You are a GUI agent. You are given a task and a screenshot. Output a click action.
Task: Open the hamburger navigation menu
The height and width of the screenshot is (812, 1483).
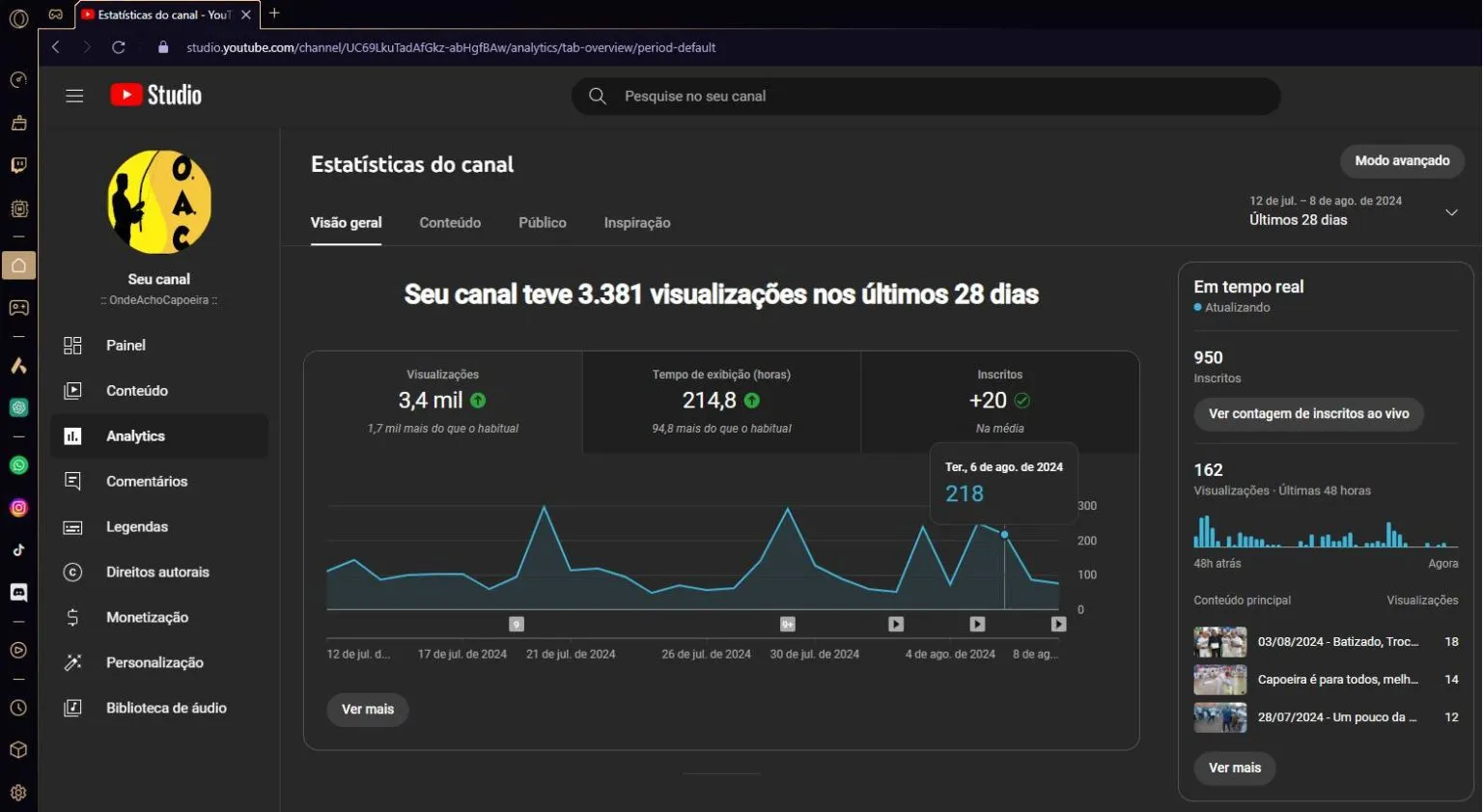[x=74, y=96]
